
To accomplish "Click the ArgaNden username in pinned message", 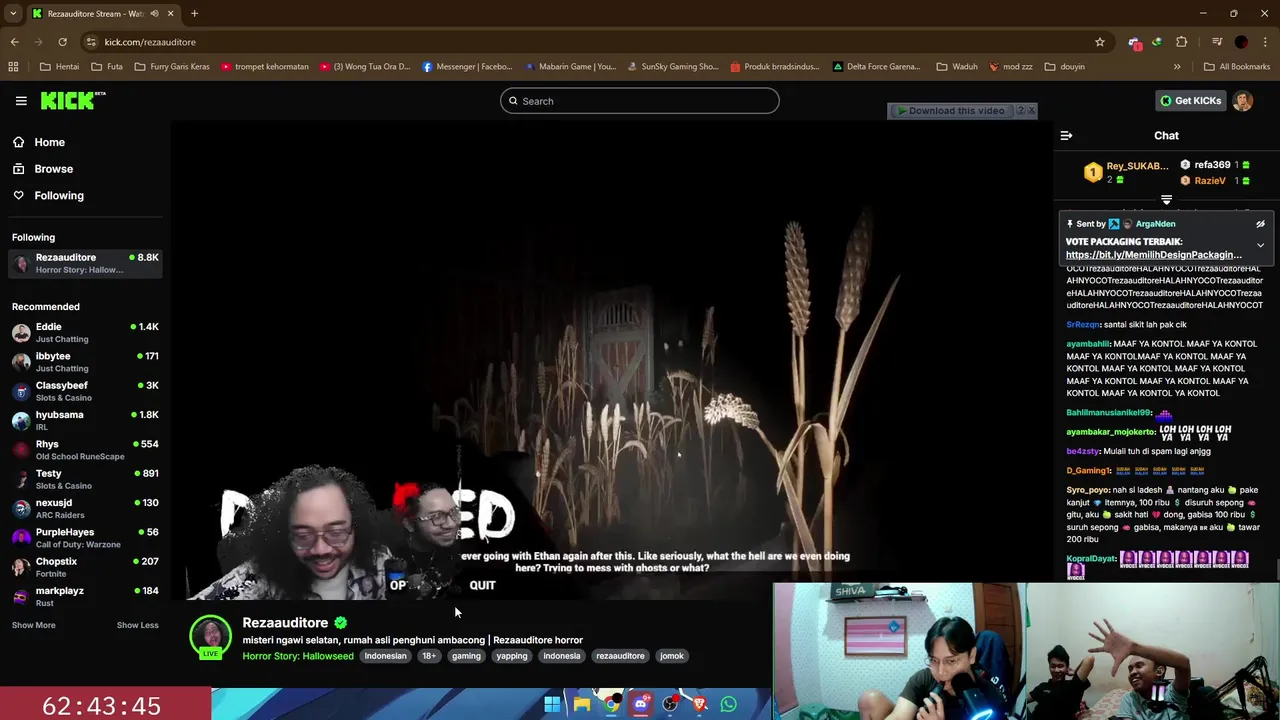I will (x=1155, y=224).
